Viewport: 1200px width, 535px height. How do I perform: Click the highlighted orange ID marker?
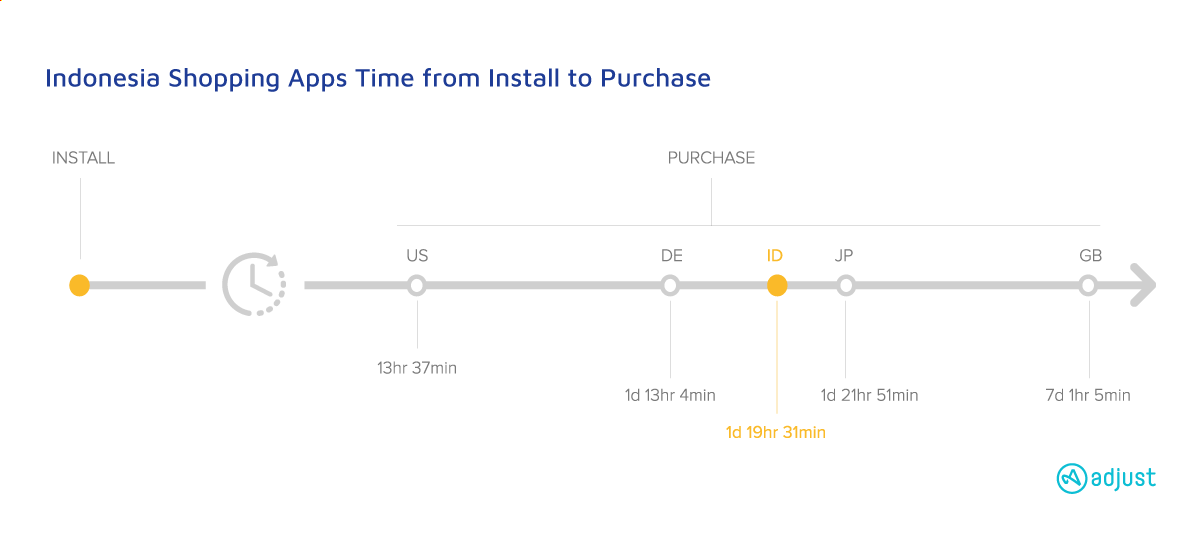(x=776, y=286)
